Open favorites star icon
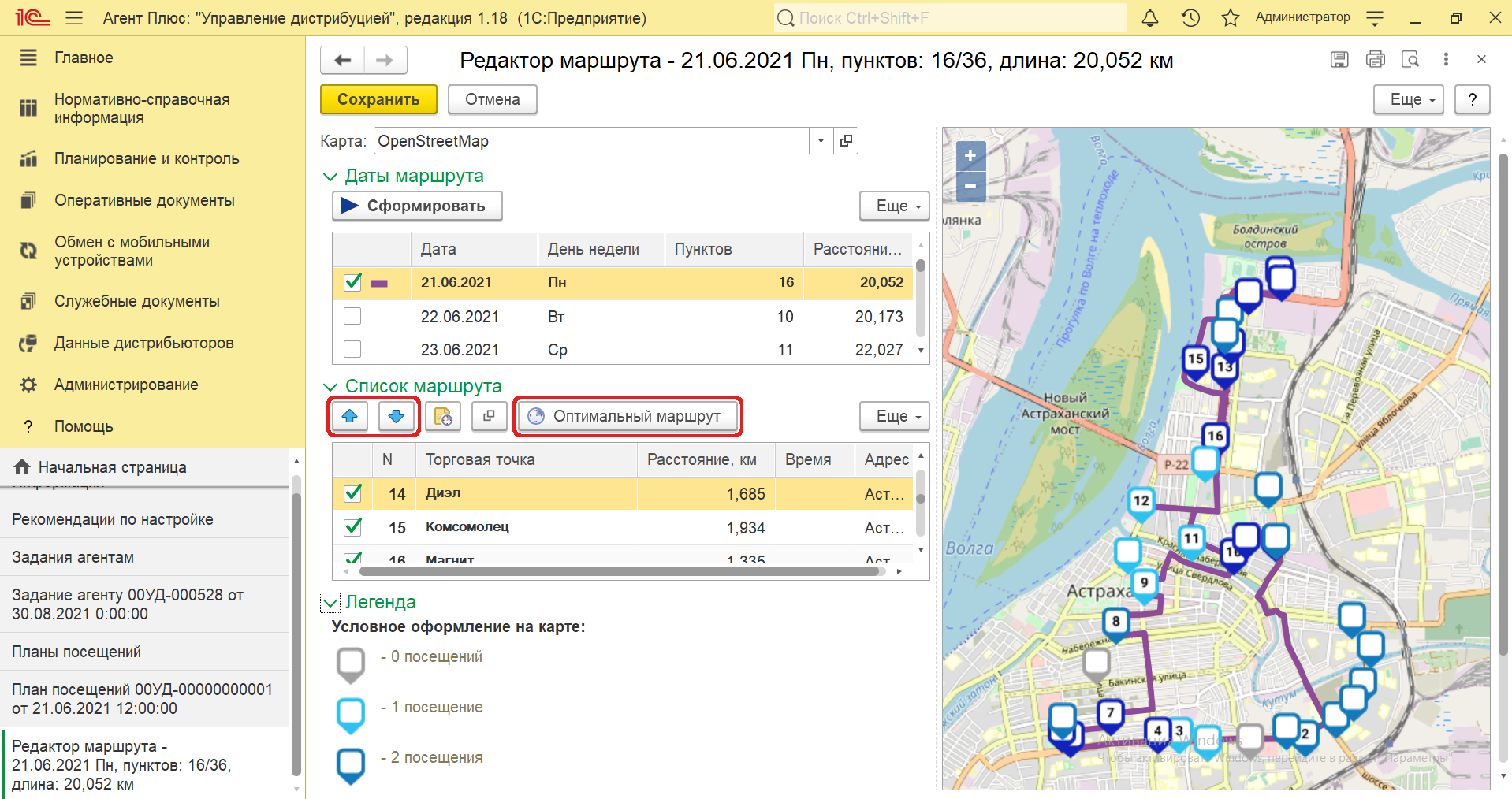 [1230, 18]
